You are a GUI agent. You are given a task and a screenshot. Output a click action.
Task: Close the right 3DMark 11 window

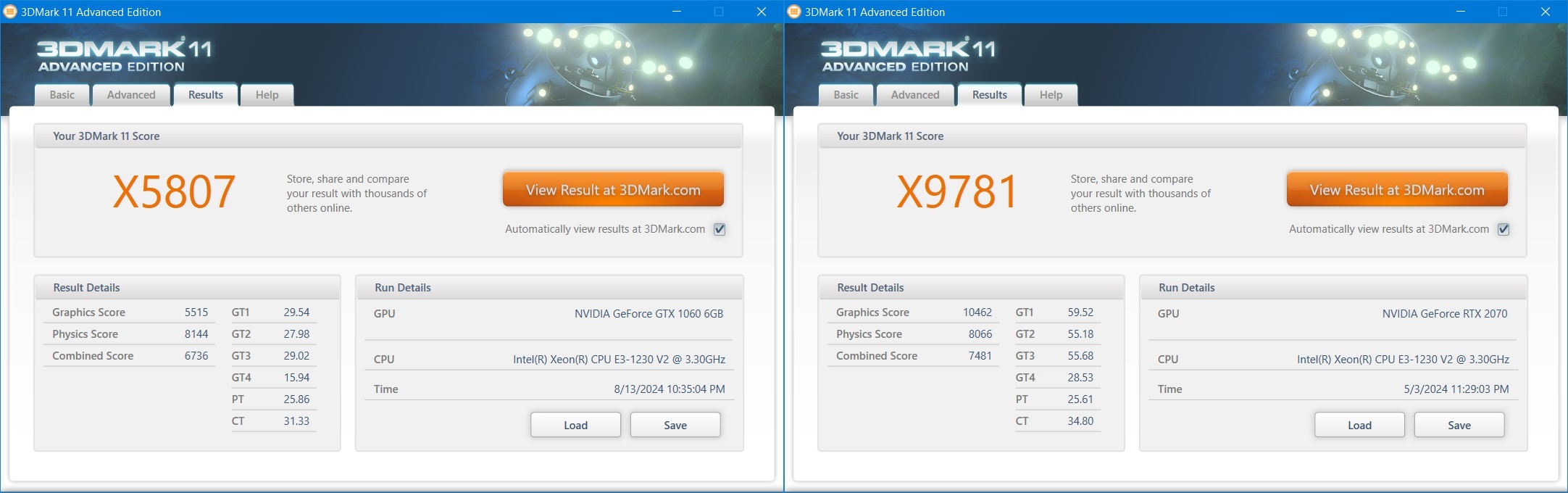coord(1546,12)
